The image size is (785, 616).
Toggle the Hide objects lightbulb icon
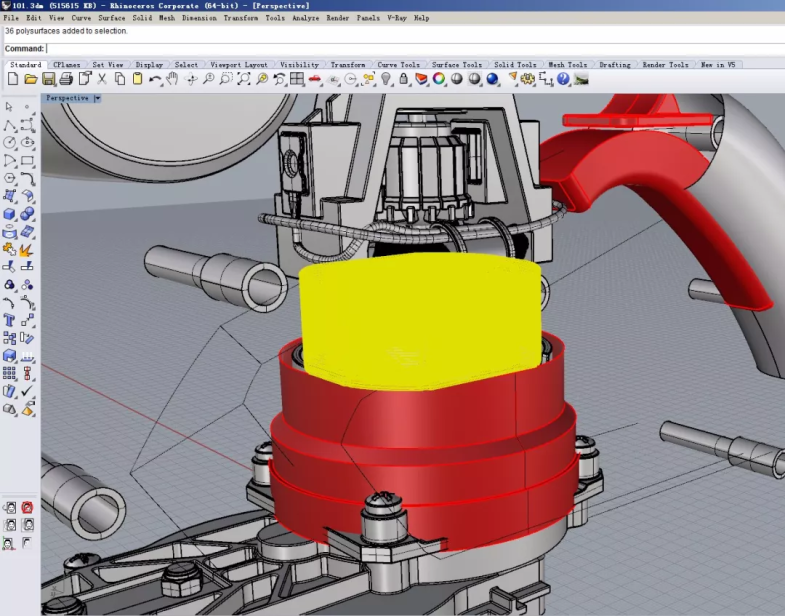point(386,79)
